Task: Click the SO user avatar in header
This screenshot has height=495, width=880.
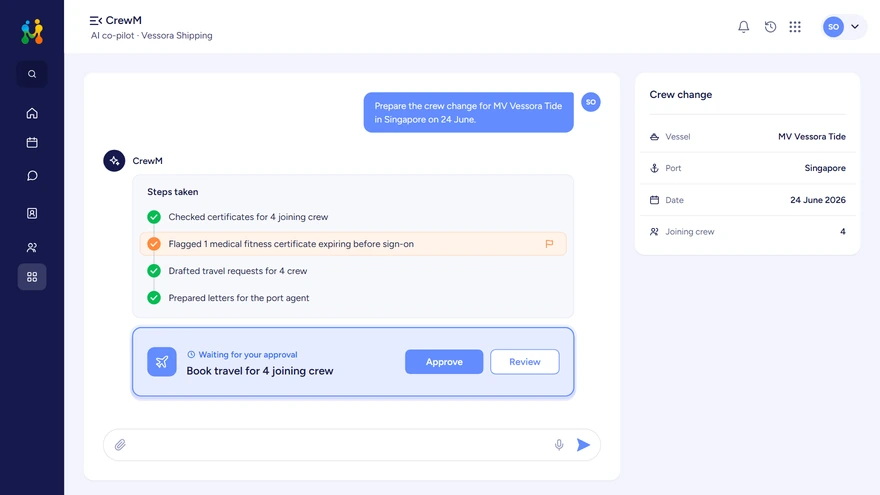Action: (x=833, y=26)
